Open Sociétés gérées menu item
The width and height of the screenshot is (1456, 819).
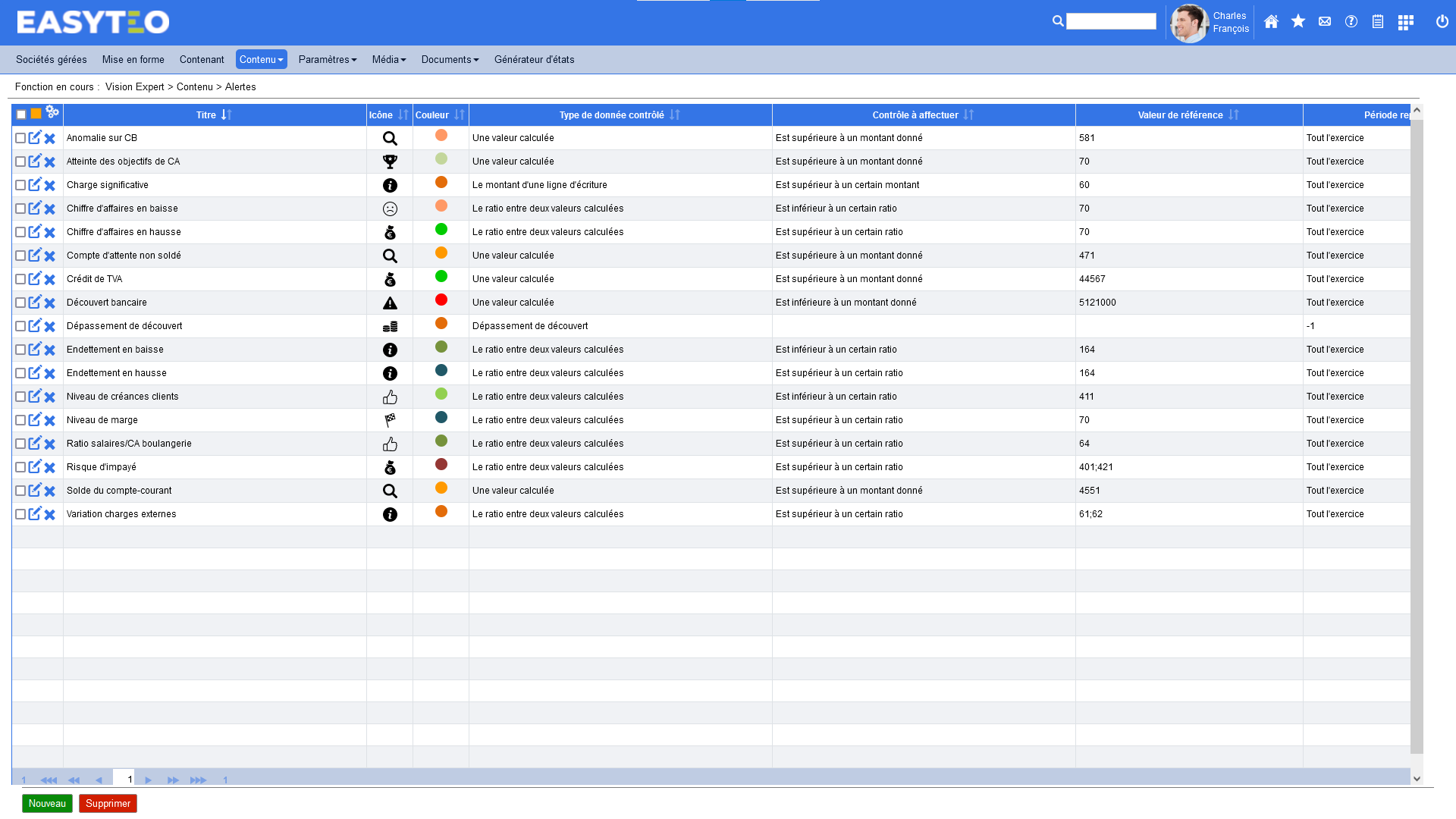[x=52, y=59]
